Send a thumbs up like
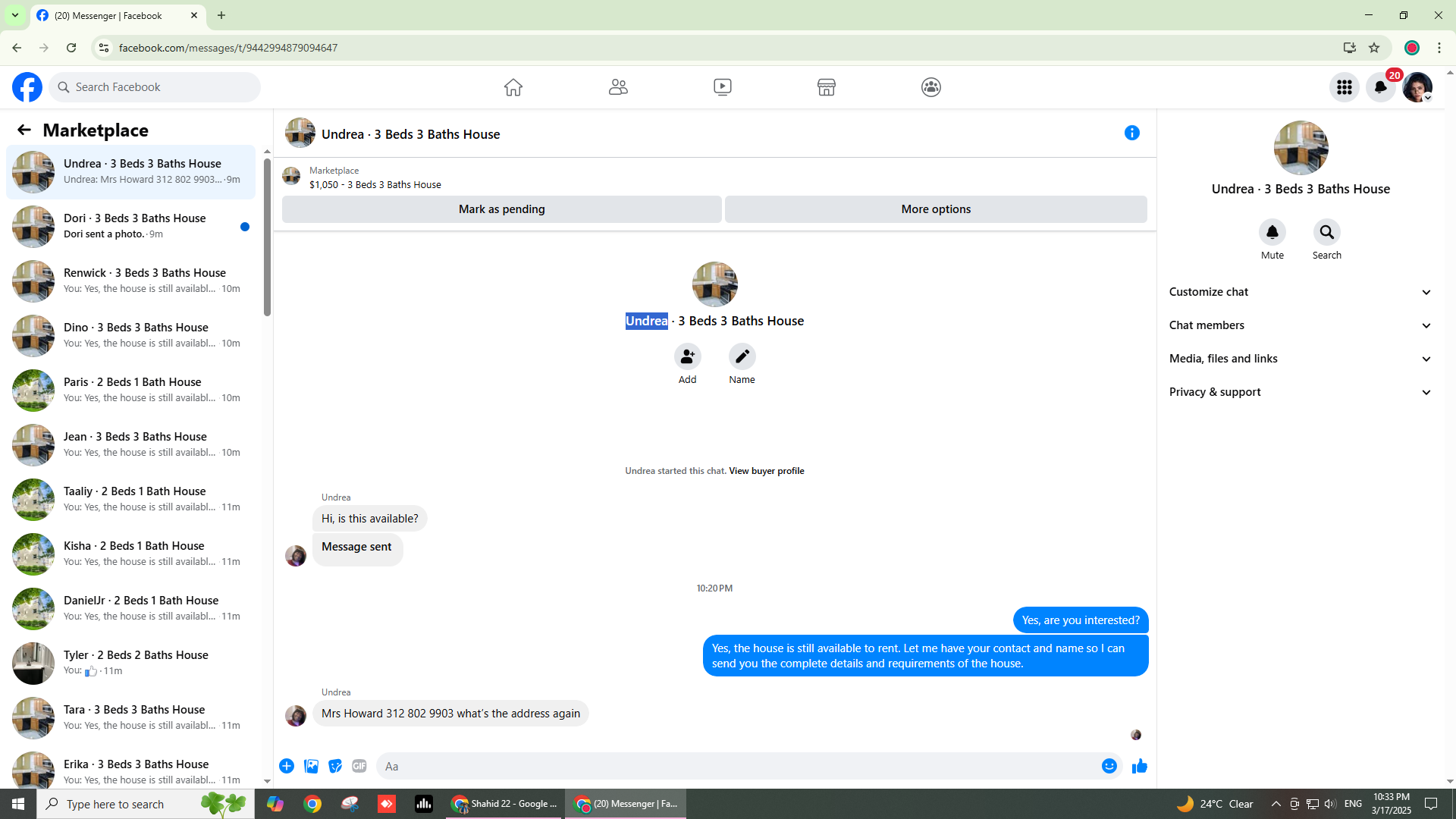The image size is (1456, 819). (x=1140, y=766)
